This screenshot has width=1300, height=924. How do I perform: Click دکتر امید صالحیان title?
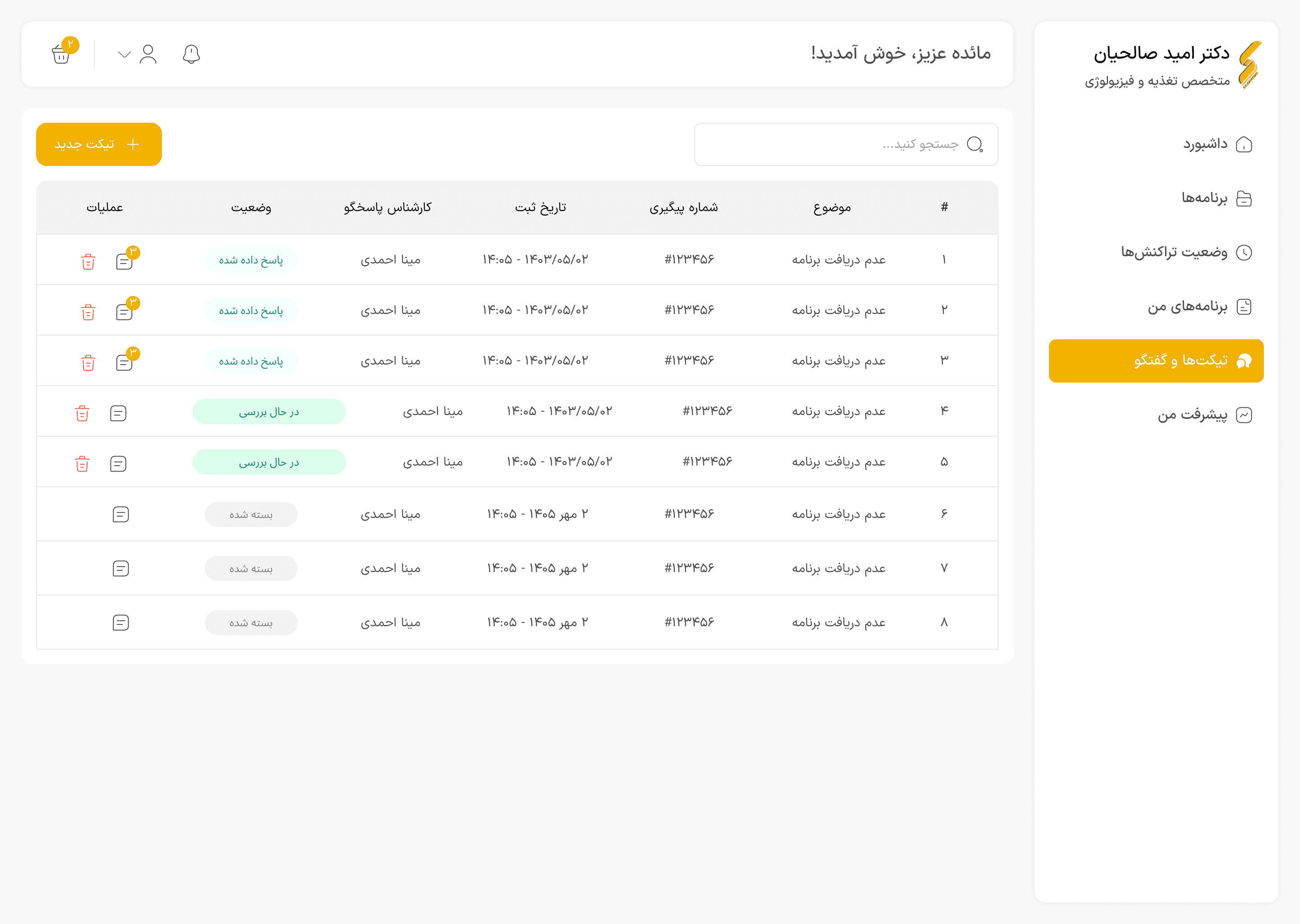click(1162, 54)
